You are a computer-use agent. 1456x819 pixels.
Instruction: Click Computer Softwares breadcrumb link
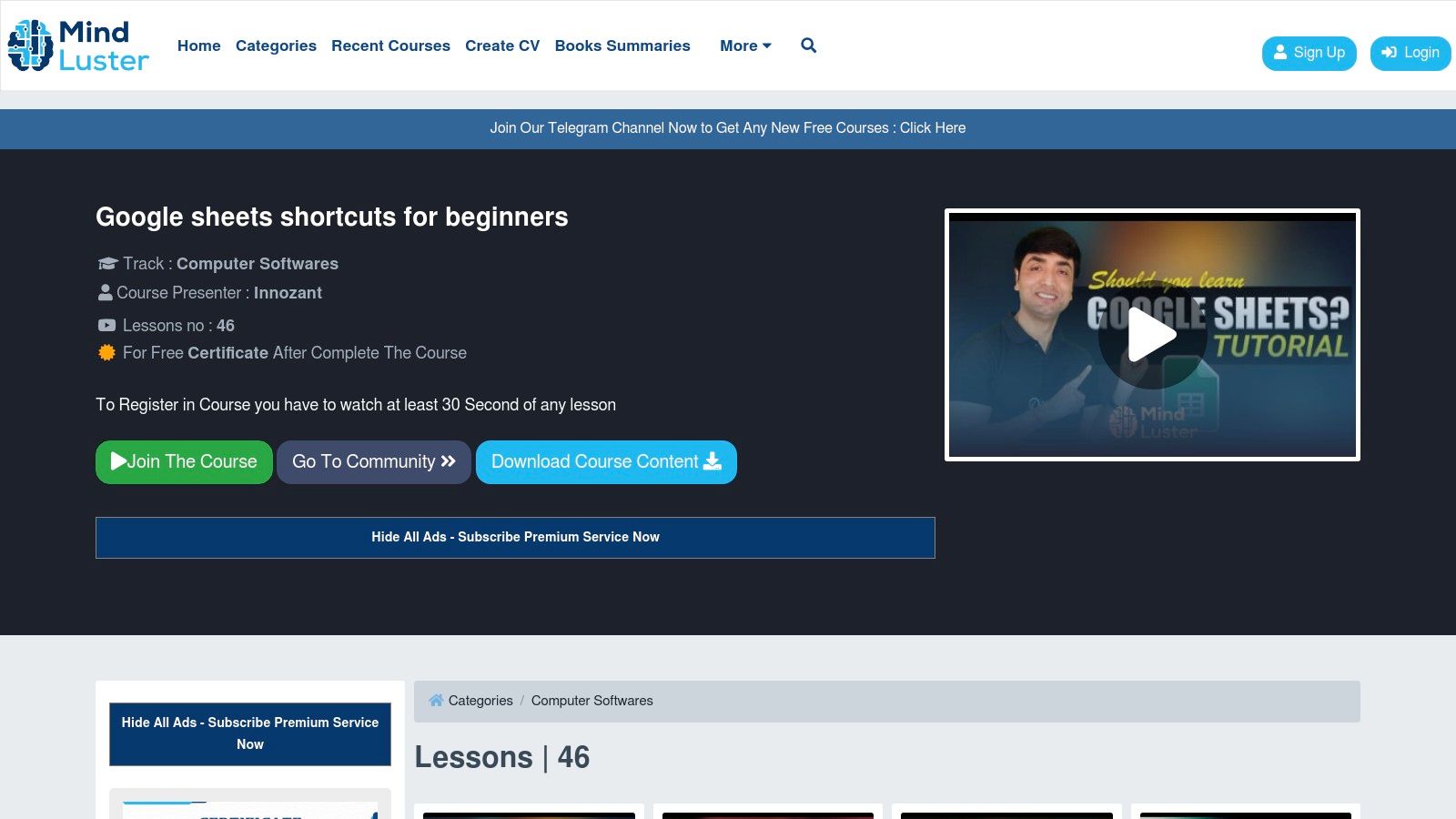[x=592, y=701]
